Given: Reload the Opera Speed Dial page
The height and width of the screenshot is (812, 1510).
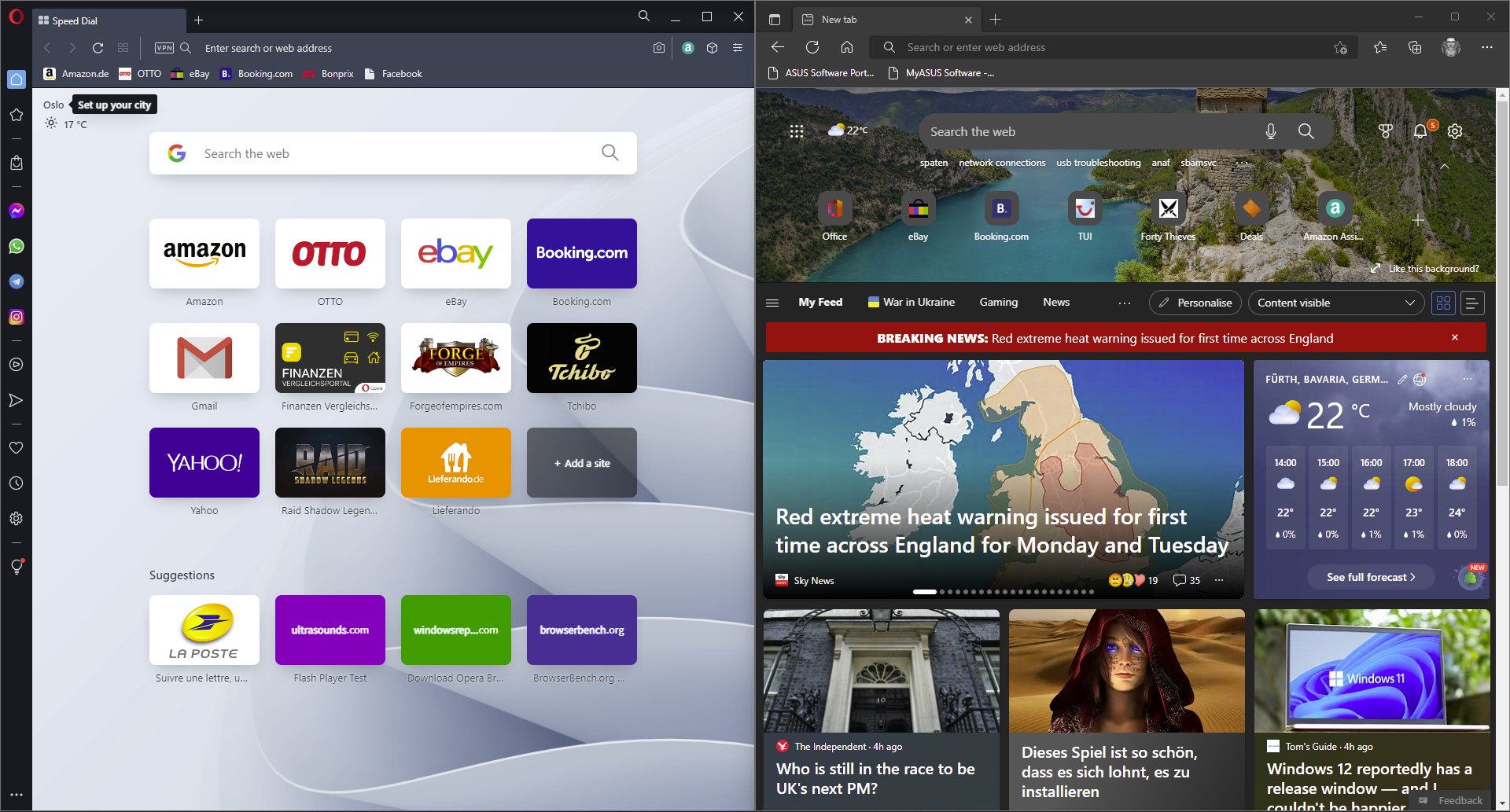Looking at the screenshot, I should [98, 48].
